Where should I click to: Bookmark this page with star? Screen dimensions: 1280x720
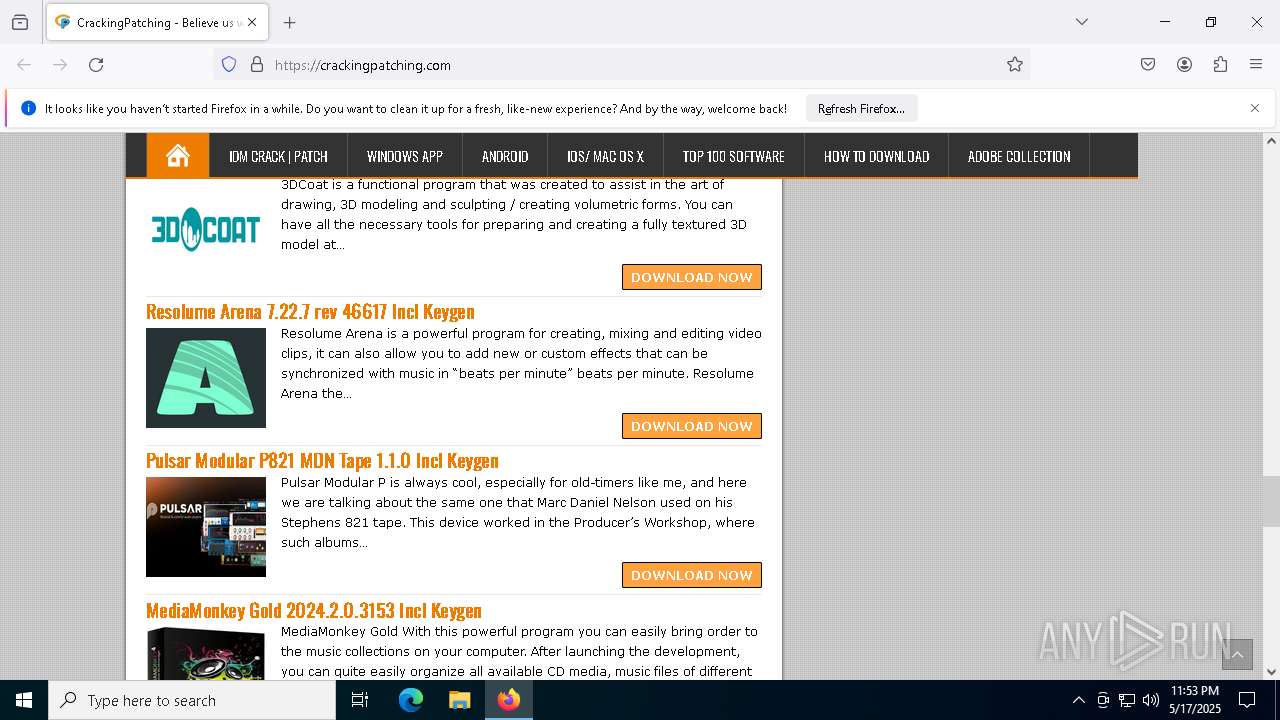1015,64
